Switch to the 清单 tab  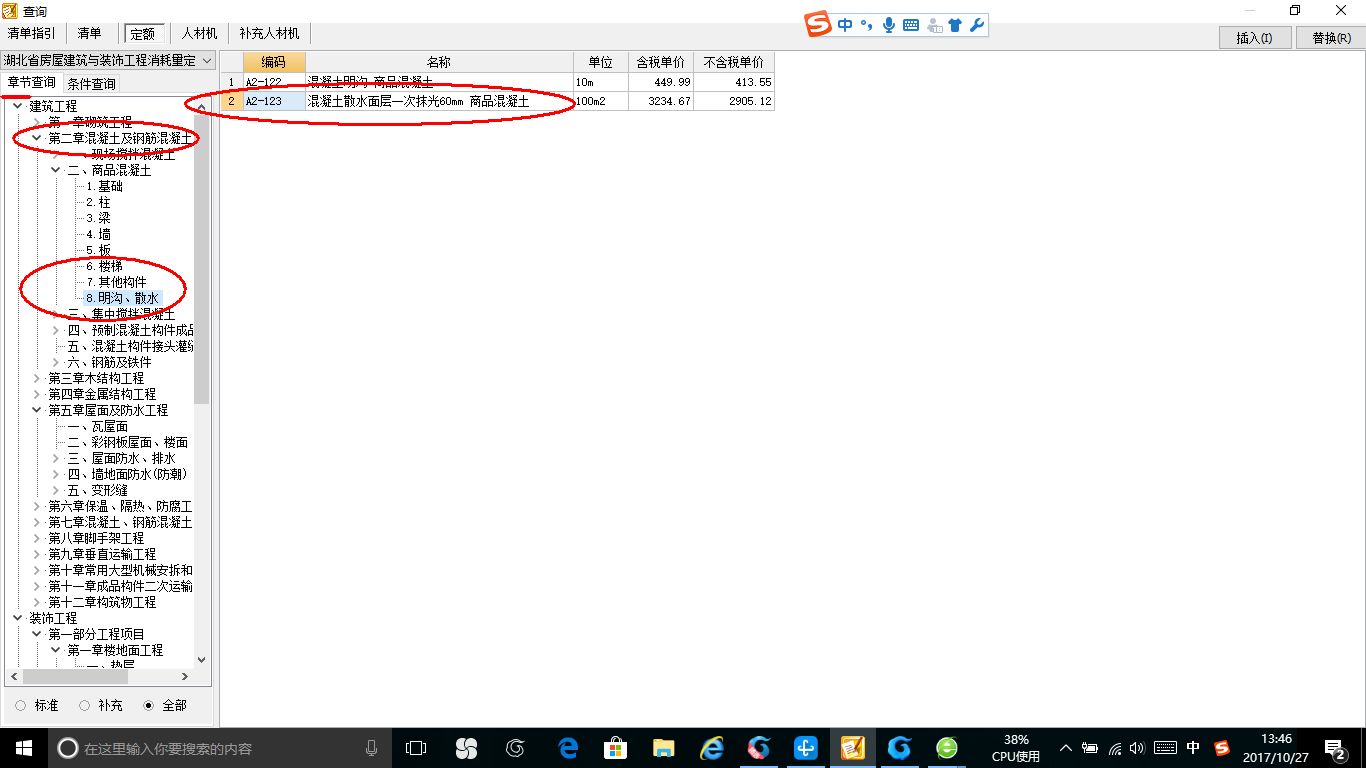(x=90, y=34)
